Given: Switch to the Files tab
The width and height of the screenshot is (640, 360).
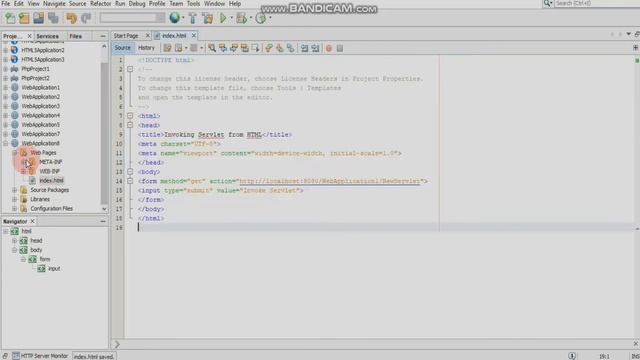Looking at the screenshot, I should coord(76,36).
